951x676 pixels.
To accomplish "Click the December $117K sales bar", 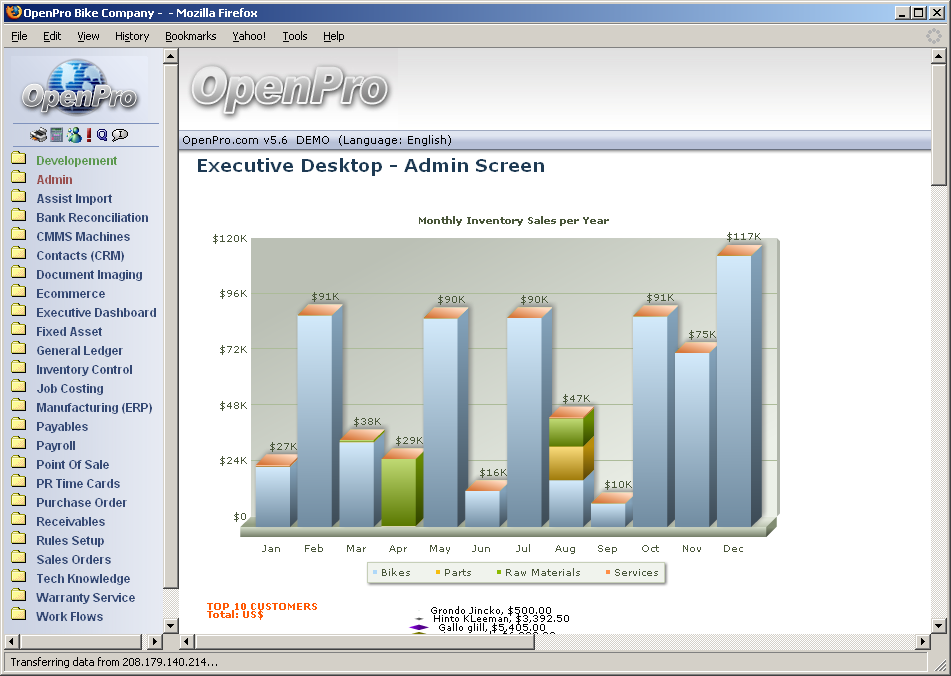I will click(735, 390).
